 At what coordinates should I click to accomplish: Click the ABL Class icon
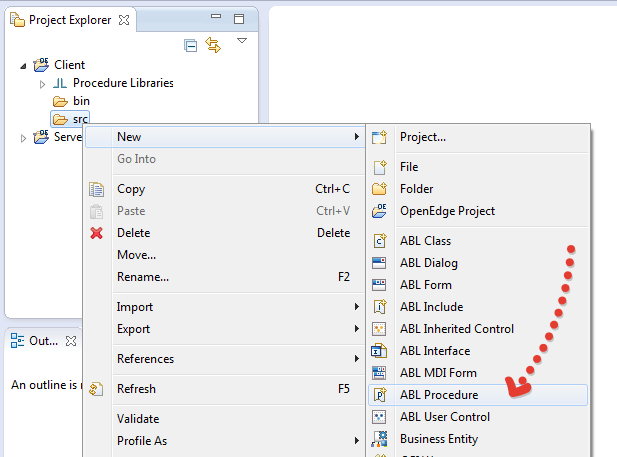click(380, 241)
